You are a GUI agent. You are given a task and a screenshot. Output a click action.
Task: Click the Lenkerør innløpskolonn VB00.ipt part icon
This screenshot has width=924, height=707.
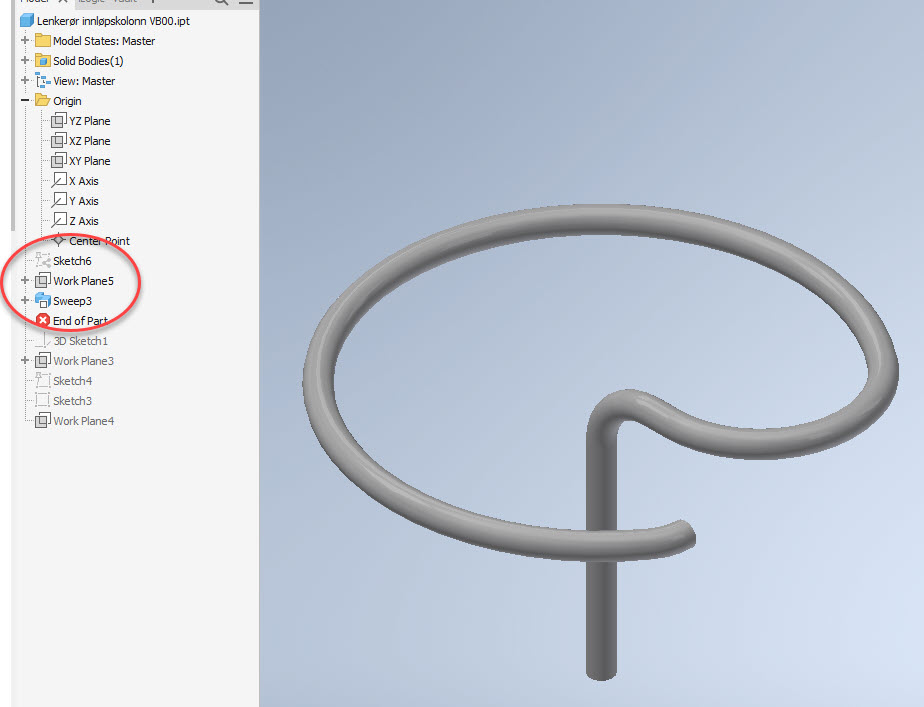(25, 20)
